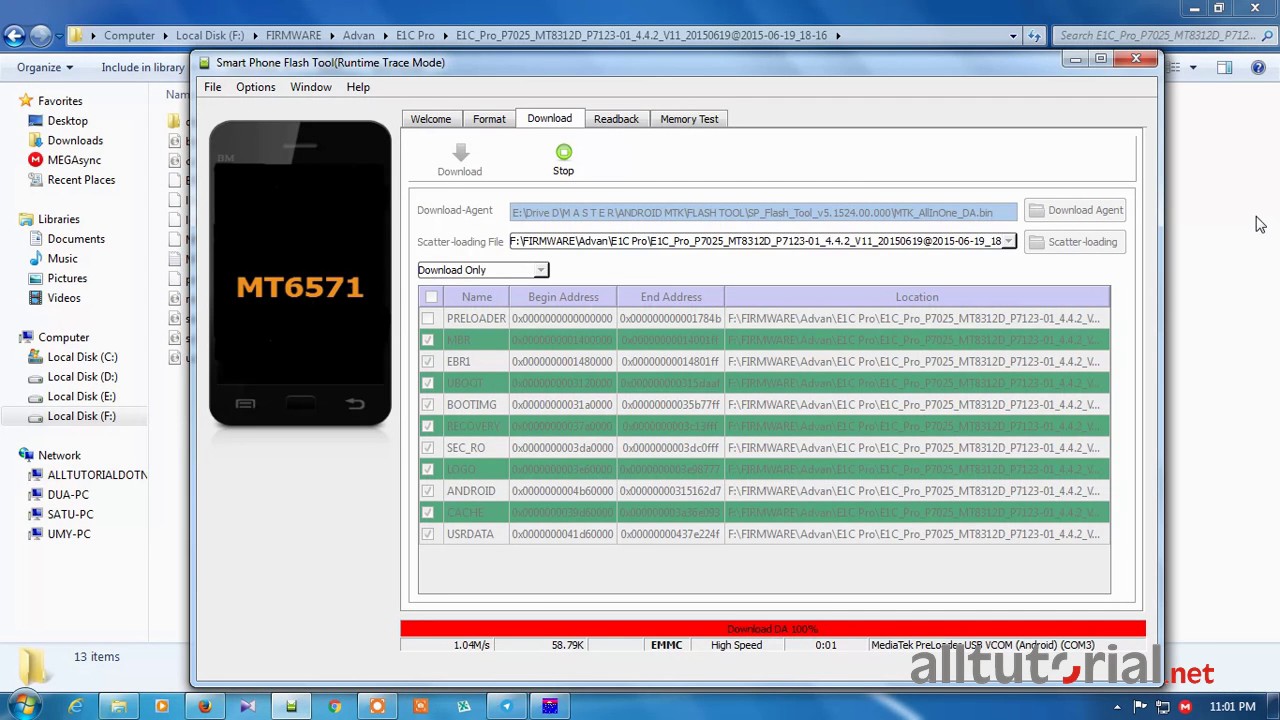Toggle the BOOTIMG row checkbox
Viewport: 1280px width, 720px height.
click(x=428, y=405)
